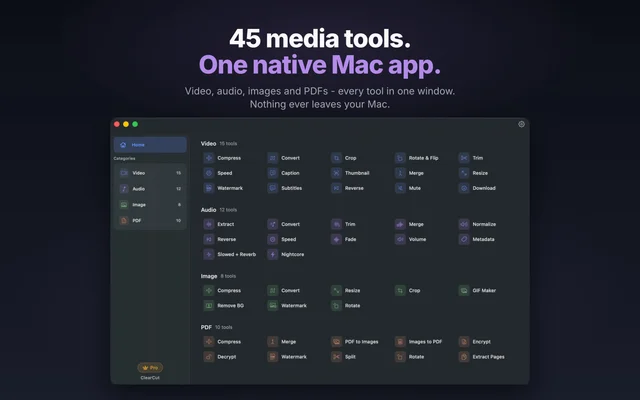Select the Video Resize tool icon
Screen dimensions: 640x400
464,173
